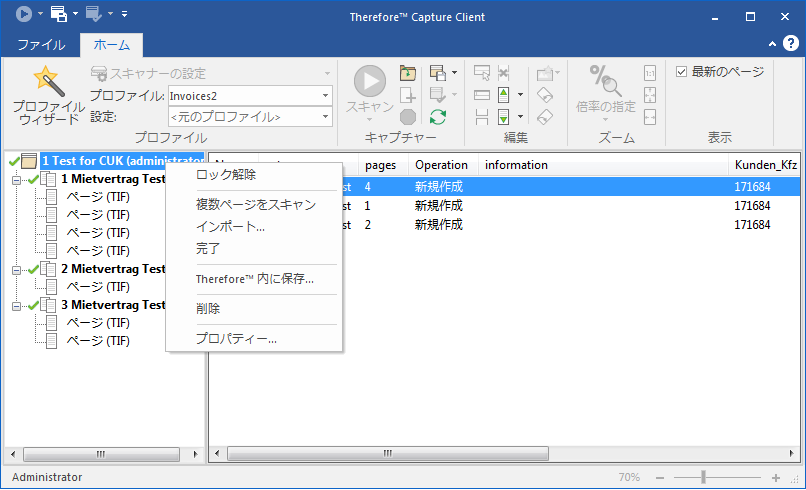Viewport: 806px width, 490px height.
Task: Open dropdown arrow next to move up icon
Action: 520,95
